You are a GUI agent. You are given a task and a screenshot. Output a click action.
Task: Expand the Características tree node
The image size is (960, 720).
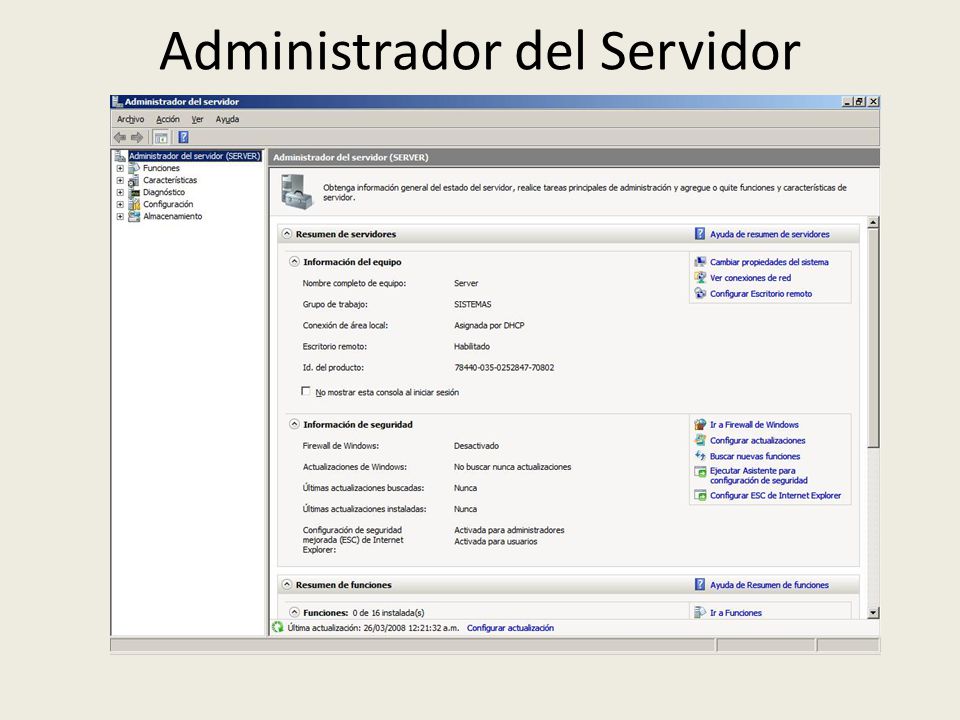120,181
